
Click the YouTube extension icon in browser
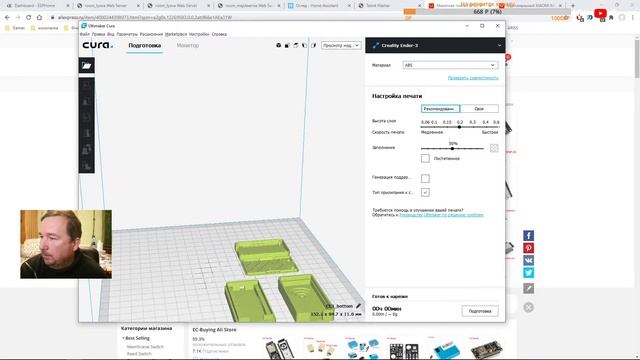[600, 13]
